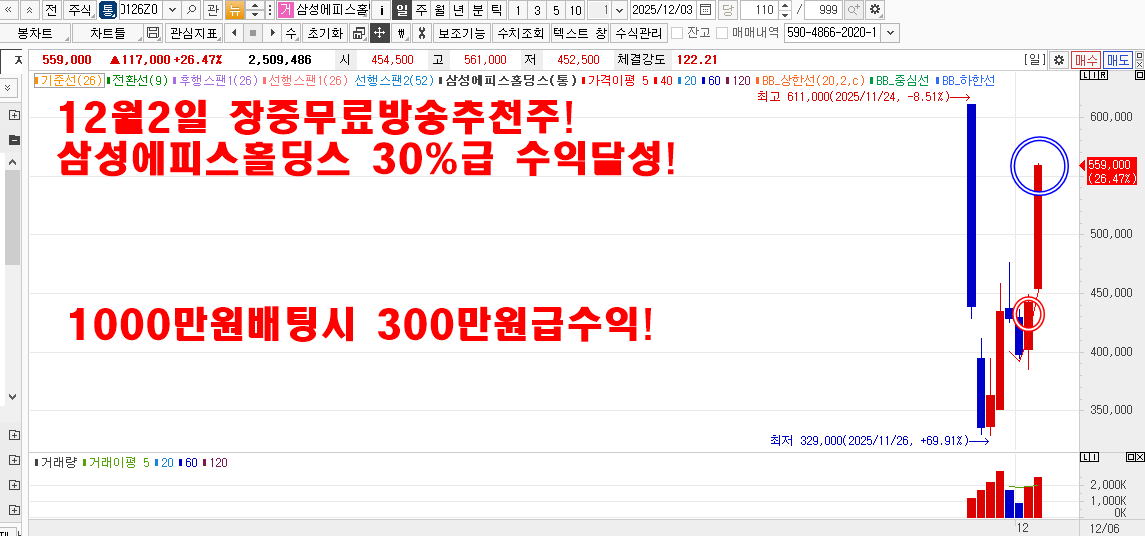Open the tick interval dropdown arrow
This screenshot has height=536, width=1145.
pyautogui.click(x=620, y=10)
